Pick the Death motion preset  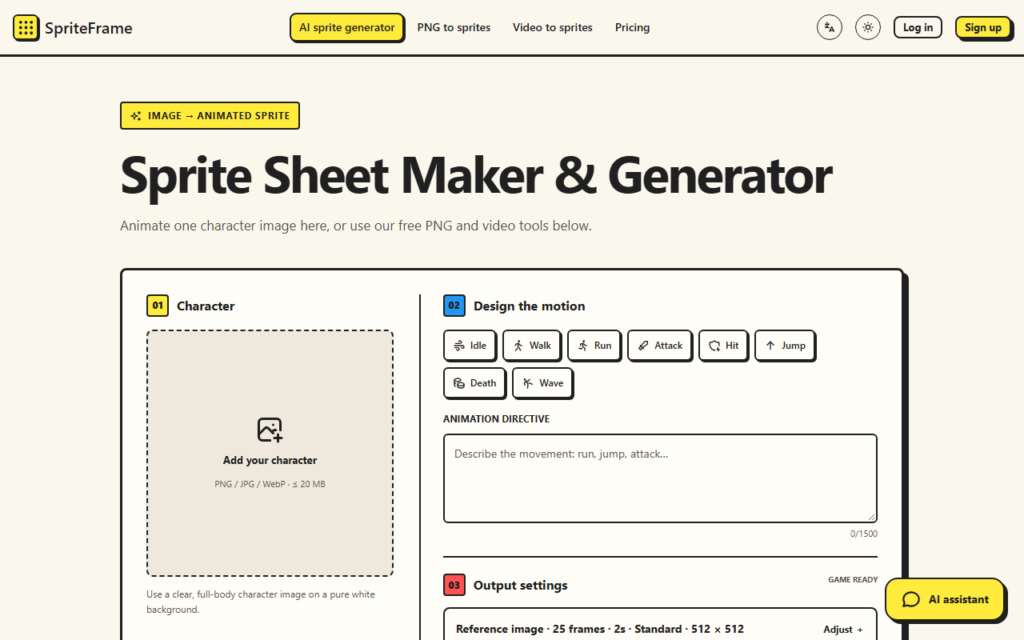pyautogui.click(x=474, y=383)
